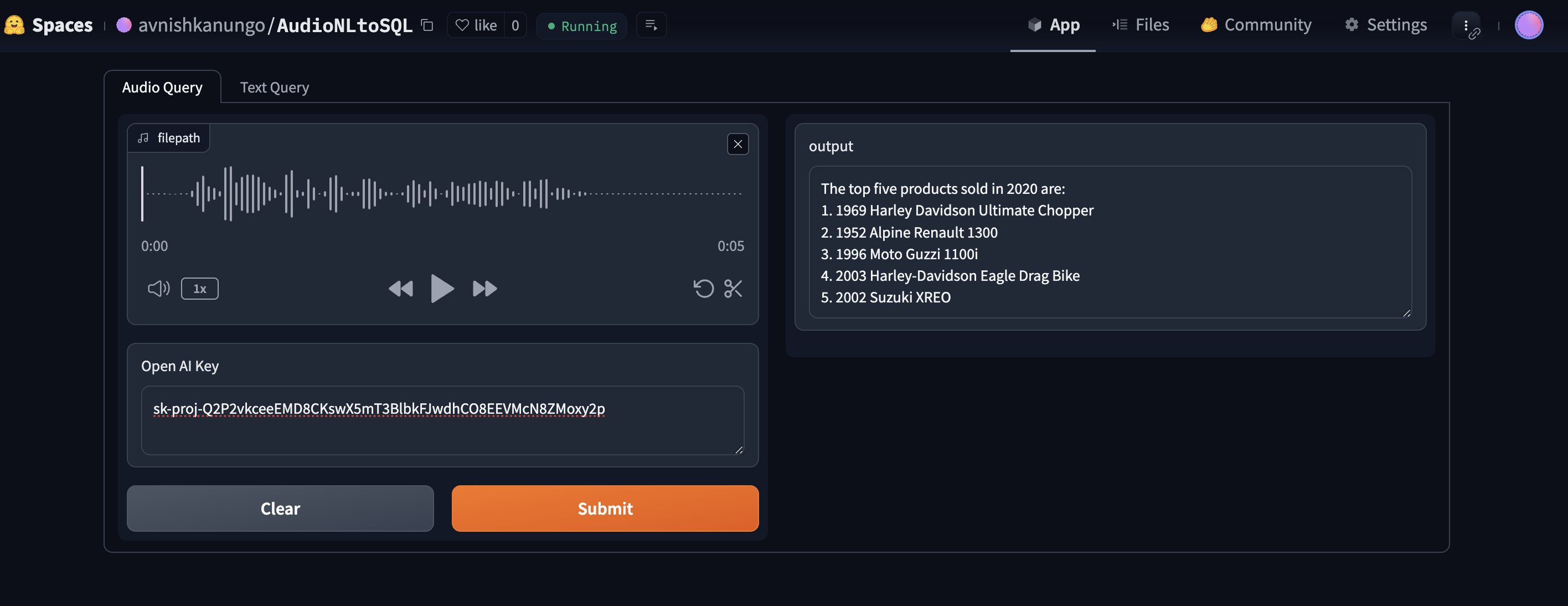This screenshot has width=1568, height=606.
Task: Open the logs icon next to Running
Action: coord(651,25)
